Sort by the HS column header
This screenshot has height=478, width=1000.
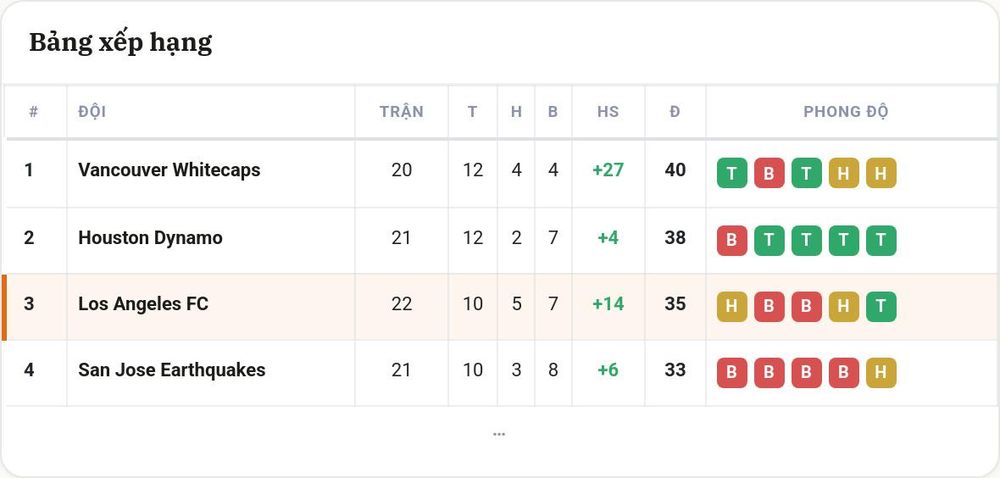pyautogui.click(x=608, y=112)
